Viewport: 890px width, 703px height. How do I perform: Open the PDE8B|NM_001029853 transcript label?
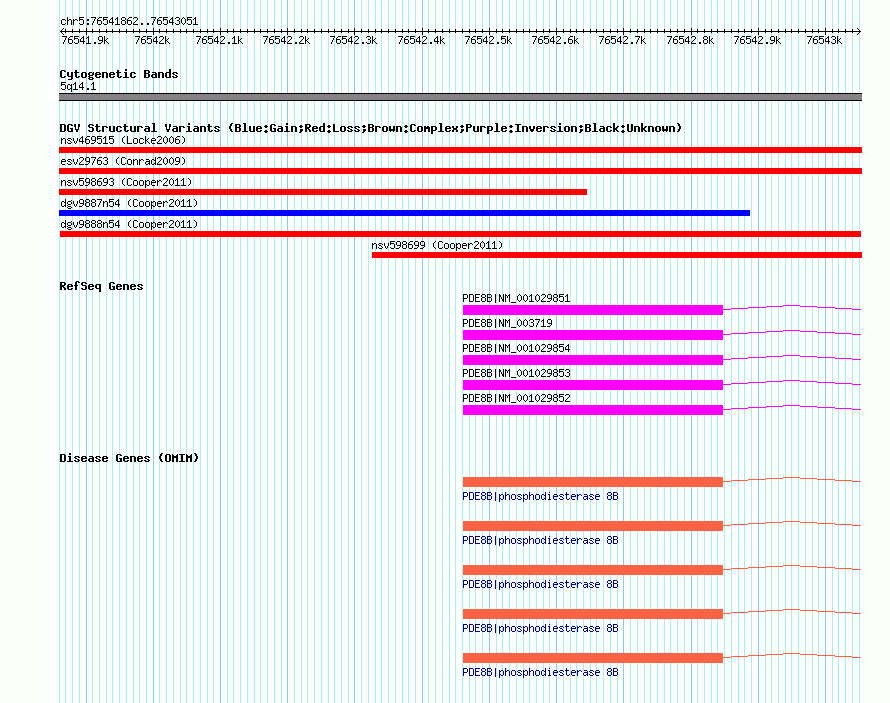pos(516,373)
